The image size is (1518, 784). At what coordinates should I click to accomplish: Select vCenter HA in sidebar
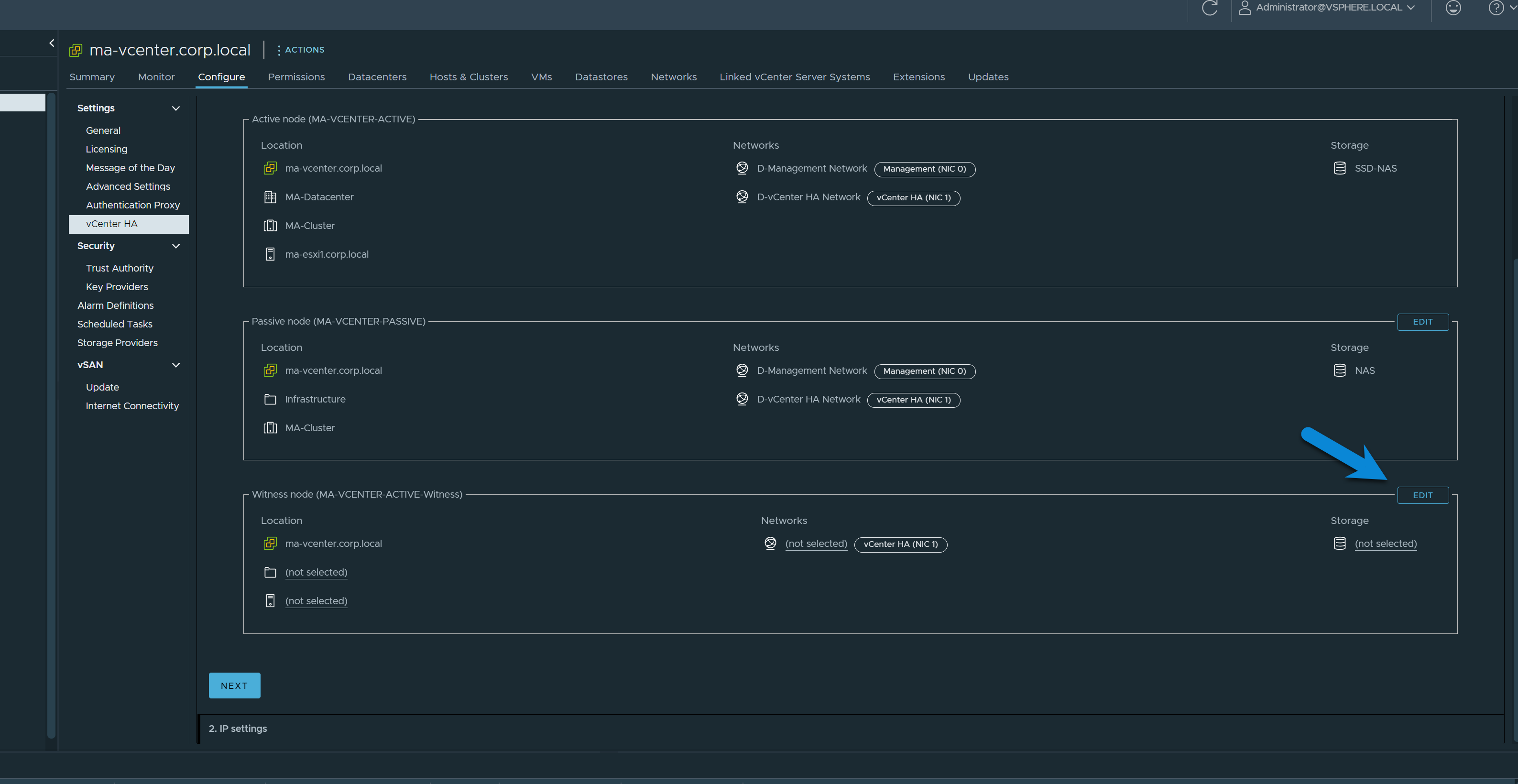(x=129, y=224)
